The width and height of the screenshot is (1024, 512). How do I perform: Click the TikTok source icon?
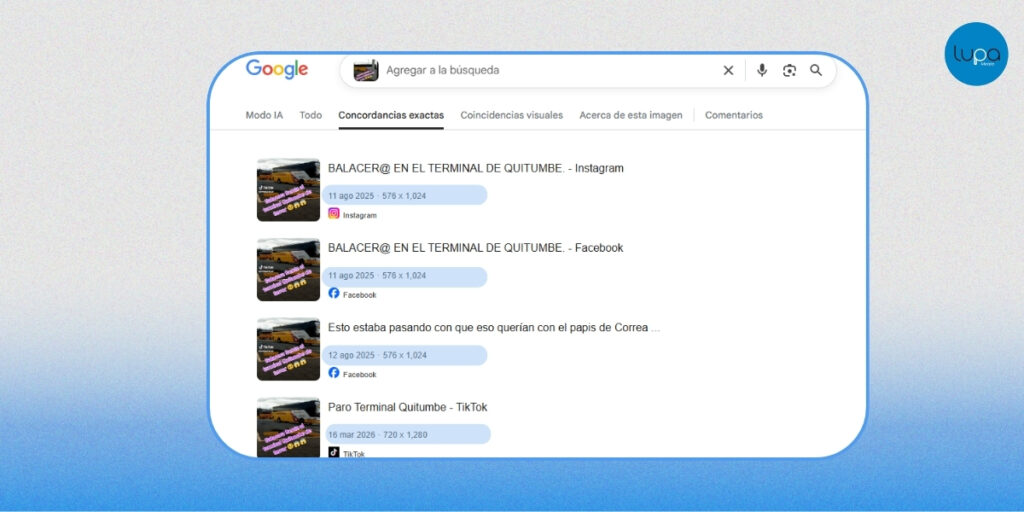pyautogui.click(x=334, y=452)
